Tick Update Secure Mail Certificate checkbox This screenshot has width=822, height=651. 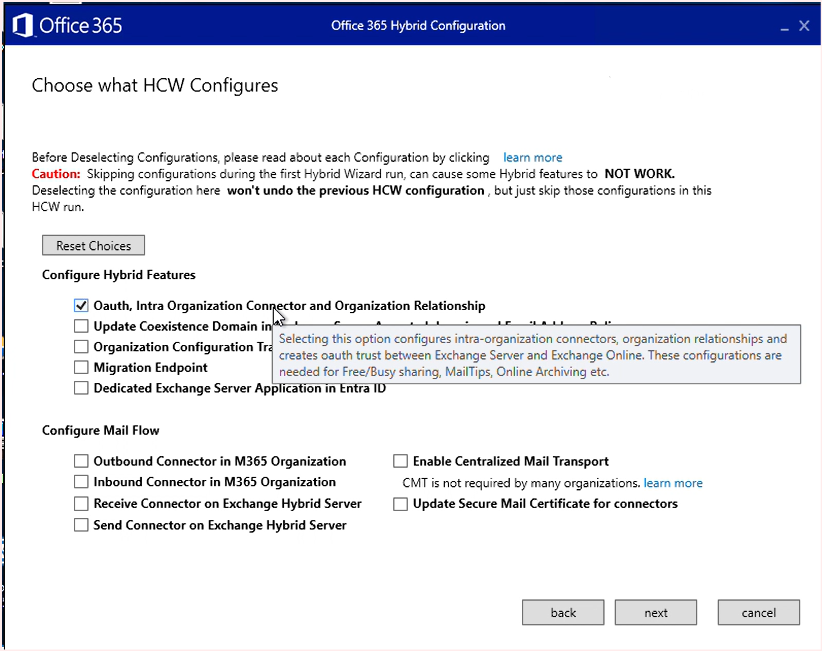[400, 504]
